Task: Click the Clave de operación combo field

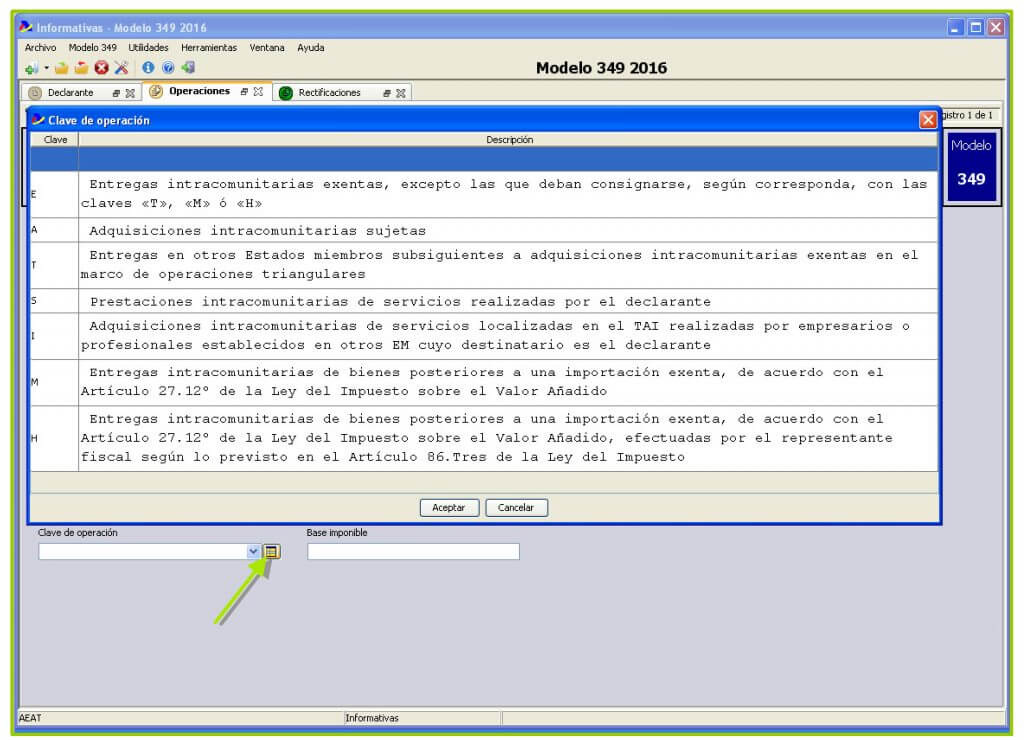Action: click(149, 551)
